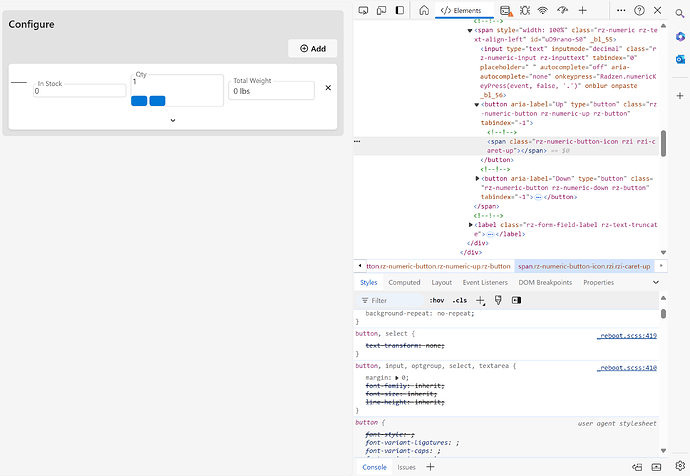Open the DevTools three-dot customize menu
Screen dimensions: 690x476
coord(621,10)
